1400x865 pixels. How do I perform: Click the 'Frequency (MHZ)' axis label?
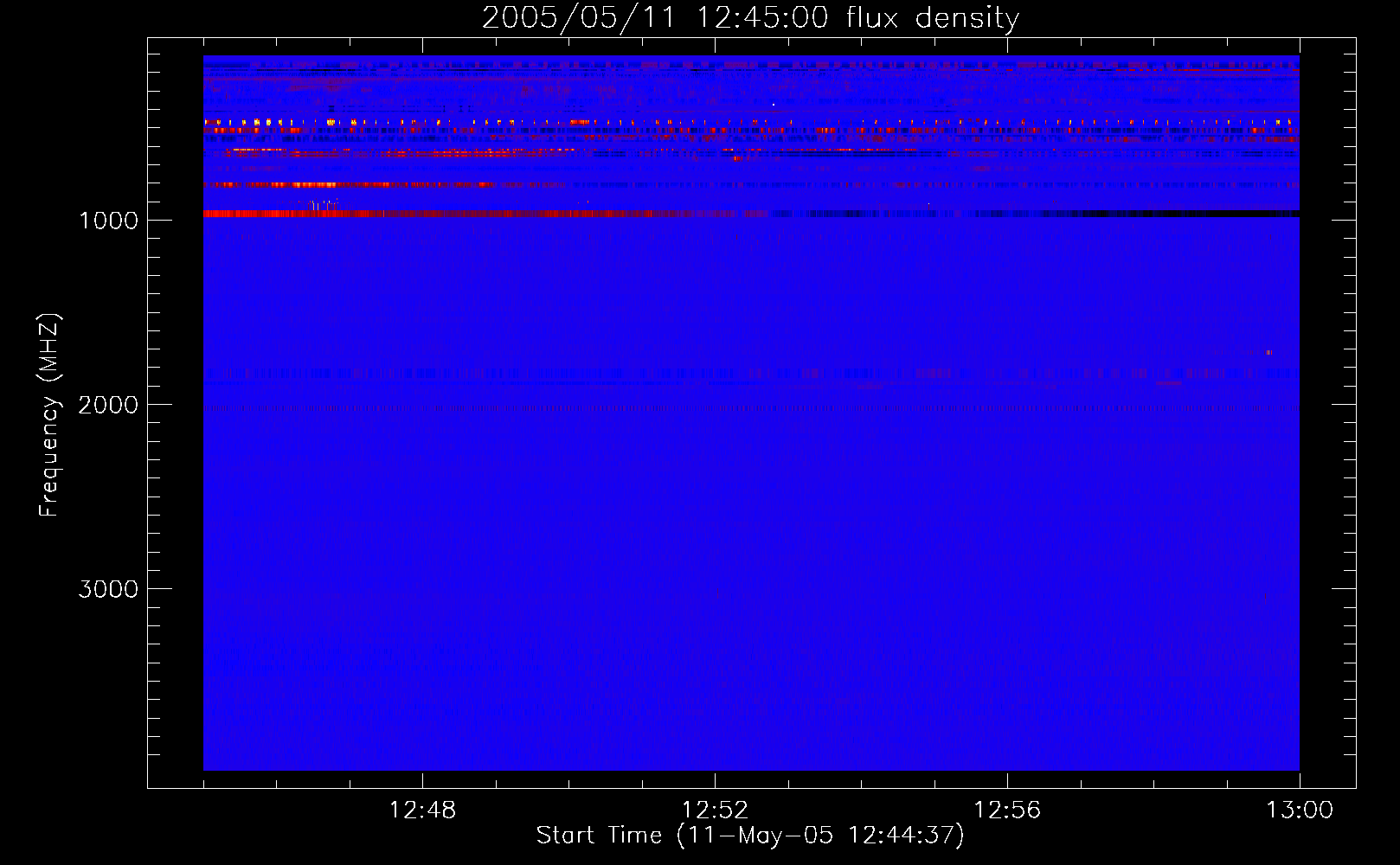49,415
